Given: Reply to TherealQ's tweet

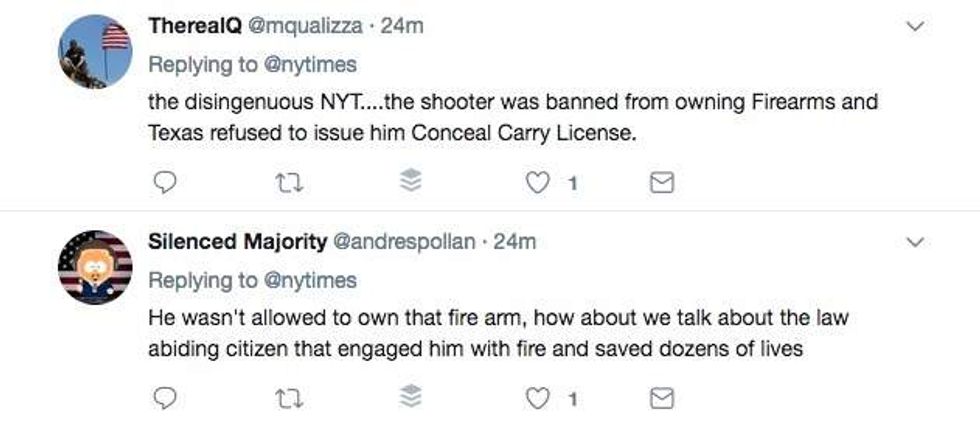Looking at the screenshot, I should [x=168, y=182].
